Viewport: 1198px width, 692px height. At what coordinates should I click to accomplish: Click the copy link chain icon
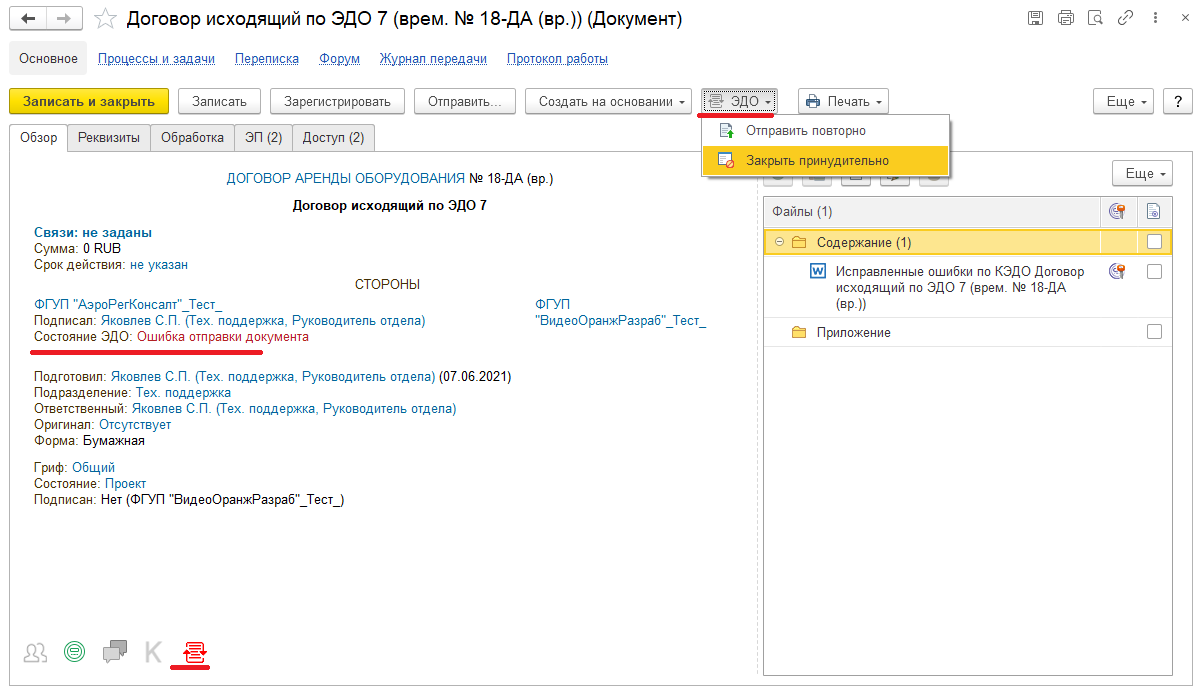tap(1125, 19)
